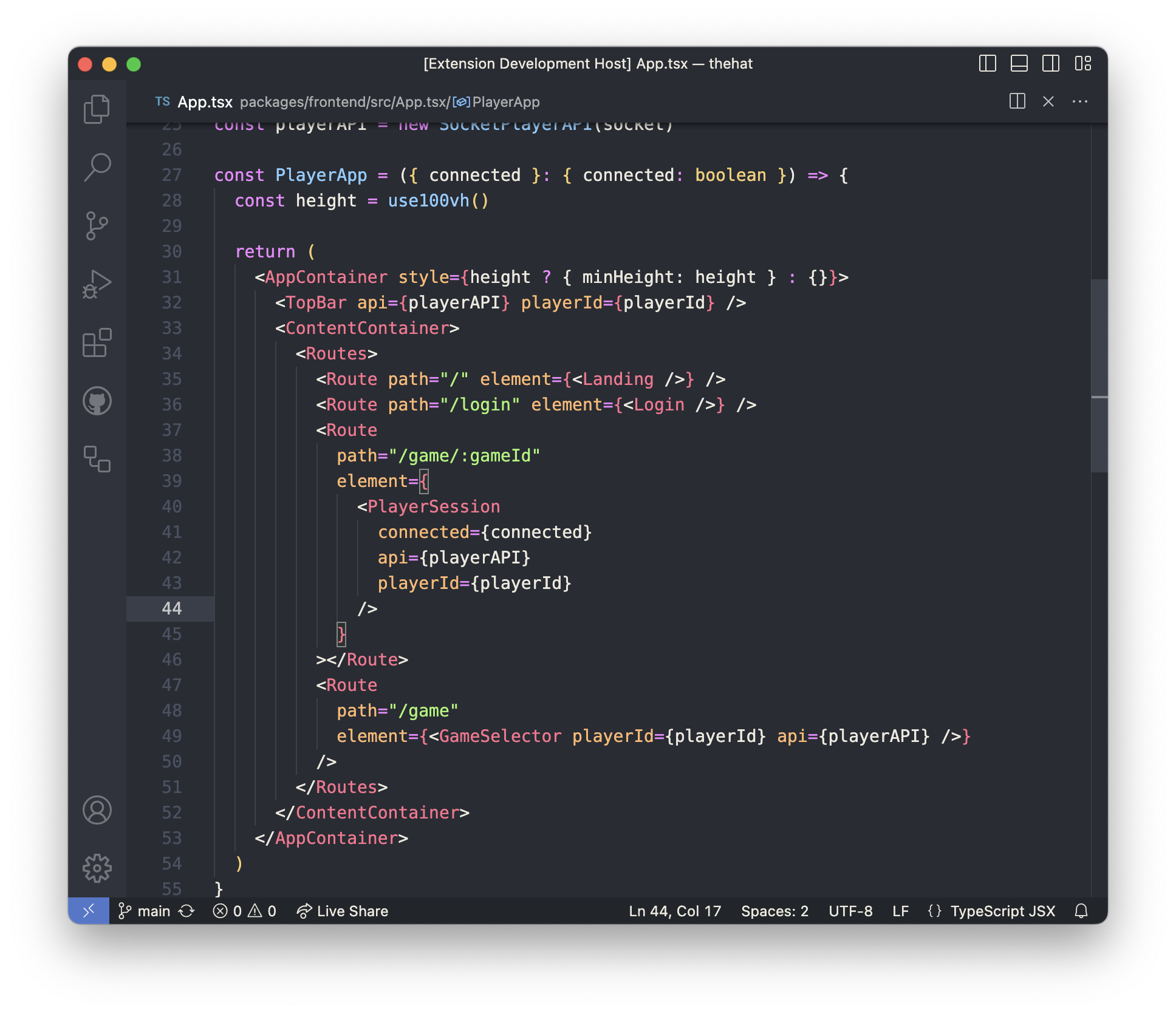
Task: Open the Source Control view
Action: (97, 226)
